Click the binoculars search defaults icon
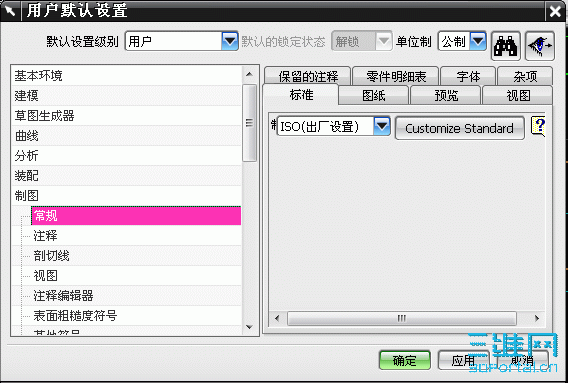568x383 pixels. [506, 46]
